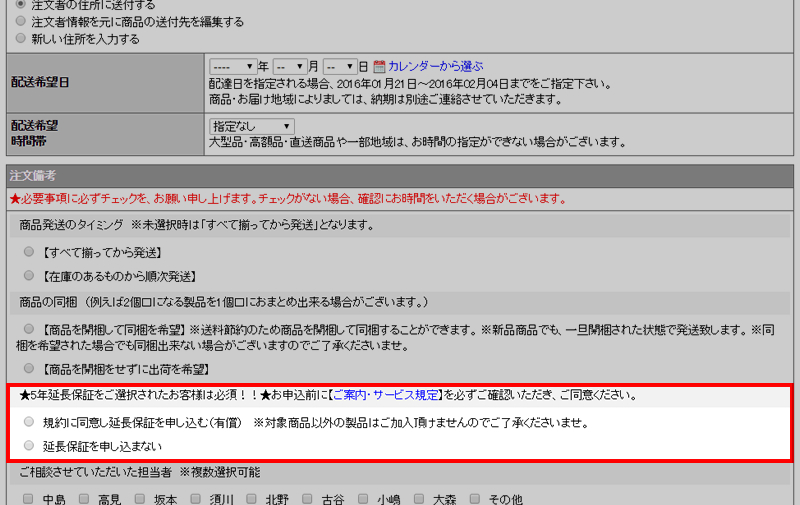Viewport: 800px width, 505px height.
Task: Open the ご案内・サービス規定 link
Action: (383, 395)
